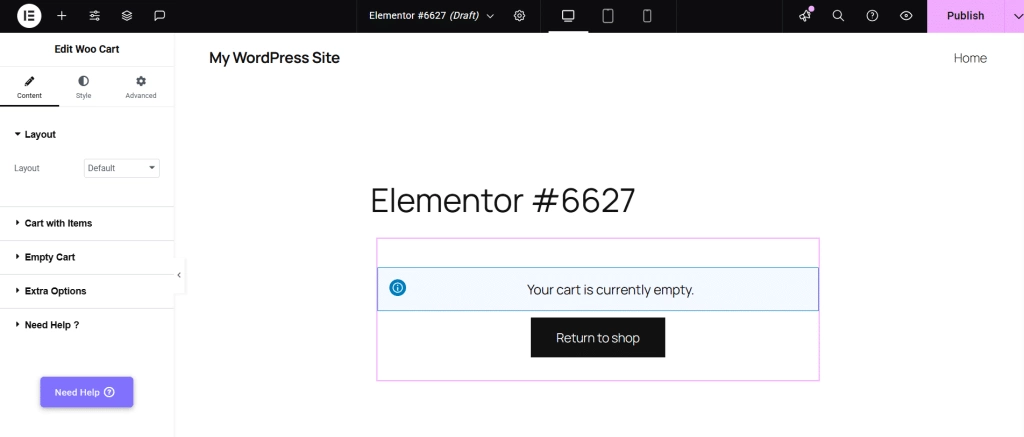Screen dimensions: 1024x437
Task: Switch to the Advanced tab
Action: coord(141,87)
